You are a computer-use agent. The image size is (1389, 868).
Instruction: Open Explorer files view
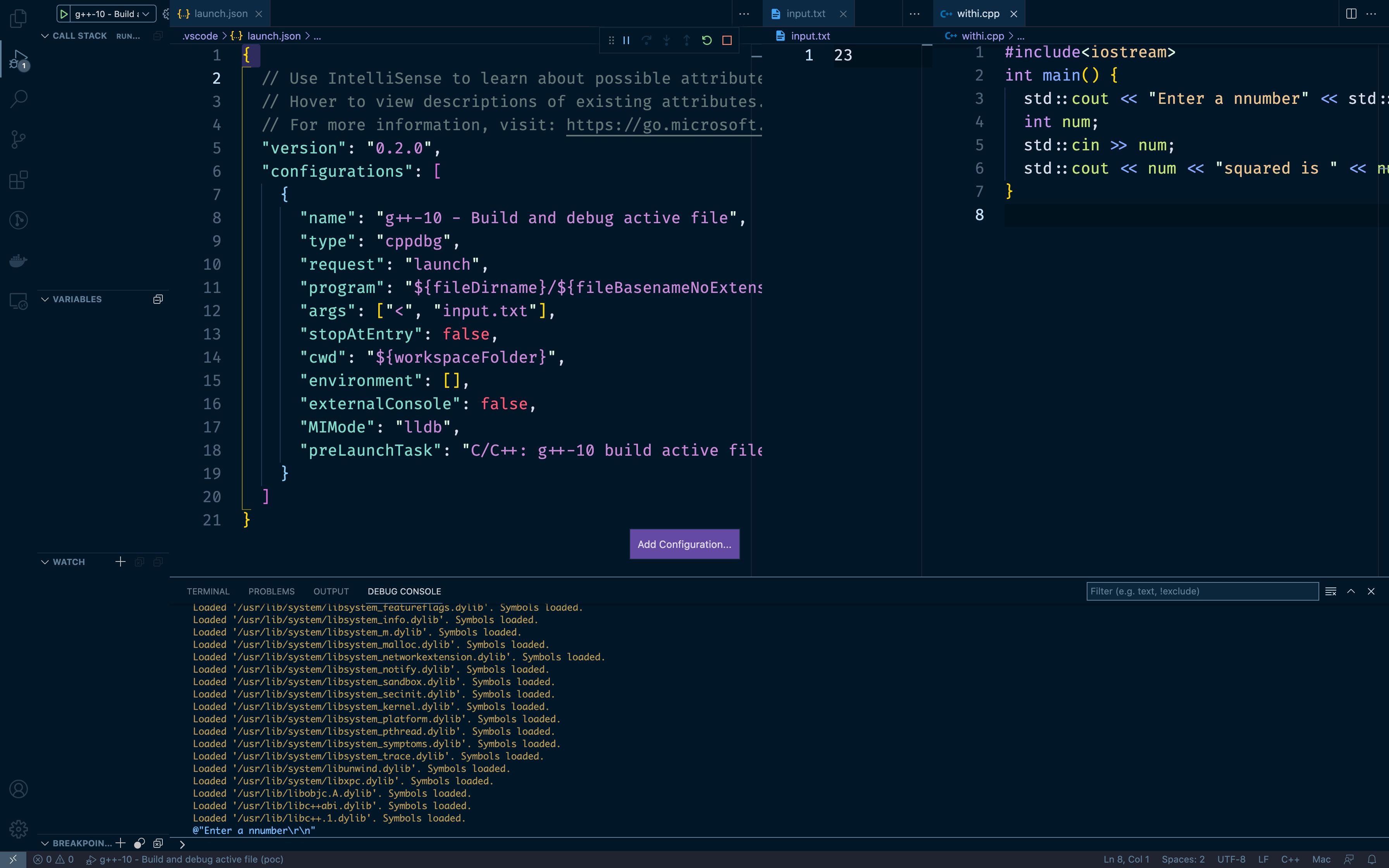tap(18, 18)
